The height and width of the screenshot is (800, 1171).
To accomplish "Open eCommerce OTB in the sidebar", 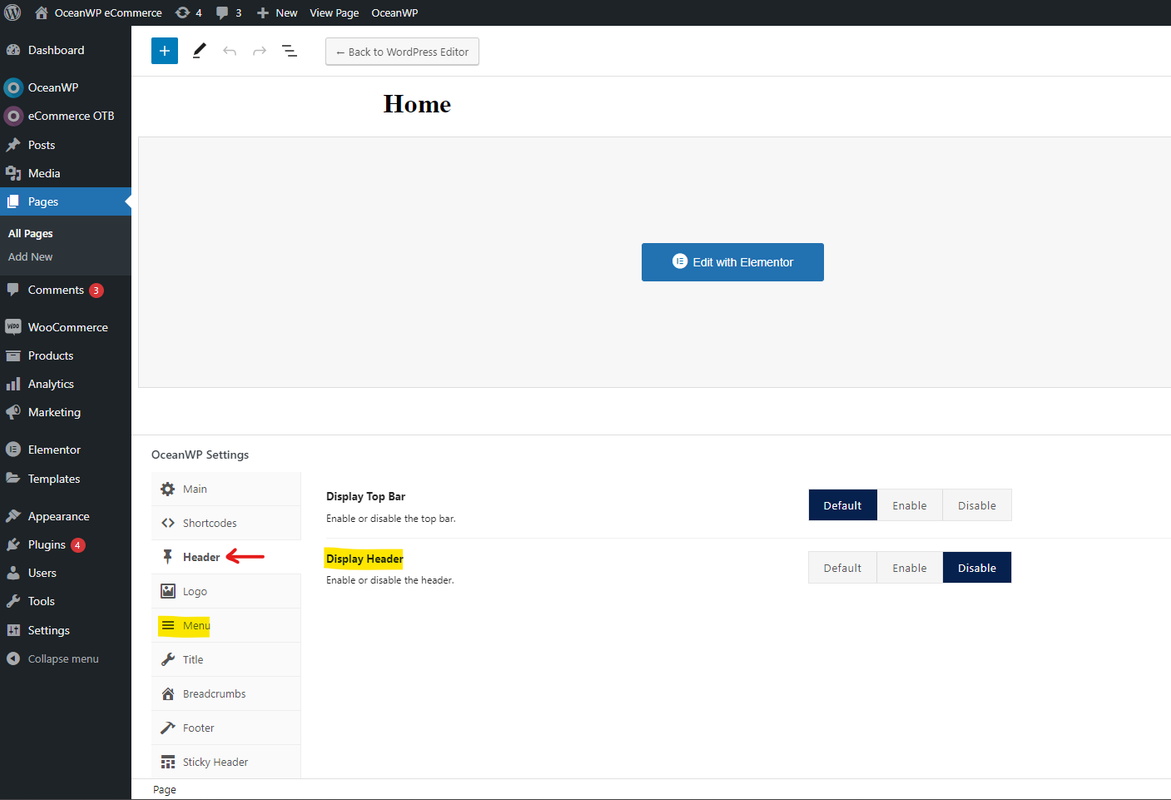I will [x=66, y=116].
